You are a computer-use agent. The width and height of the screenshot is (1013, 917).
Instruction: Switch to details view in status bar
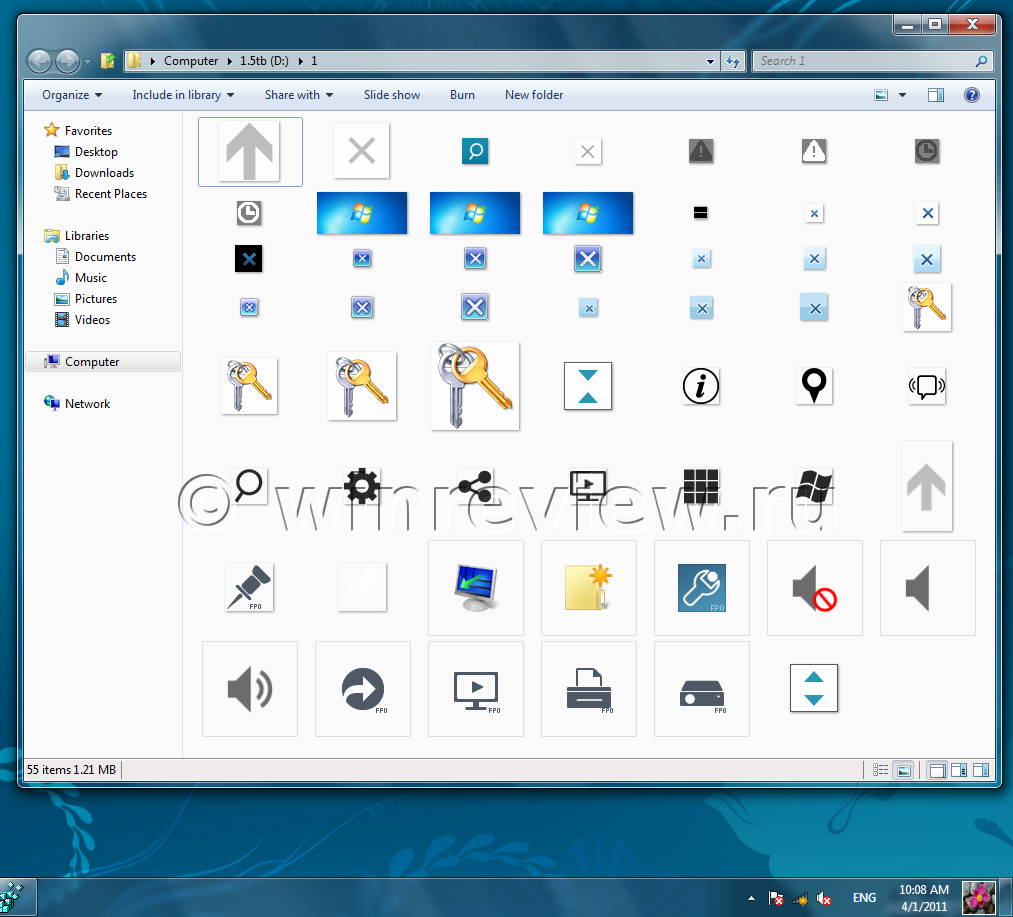[x=881, y=770]
